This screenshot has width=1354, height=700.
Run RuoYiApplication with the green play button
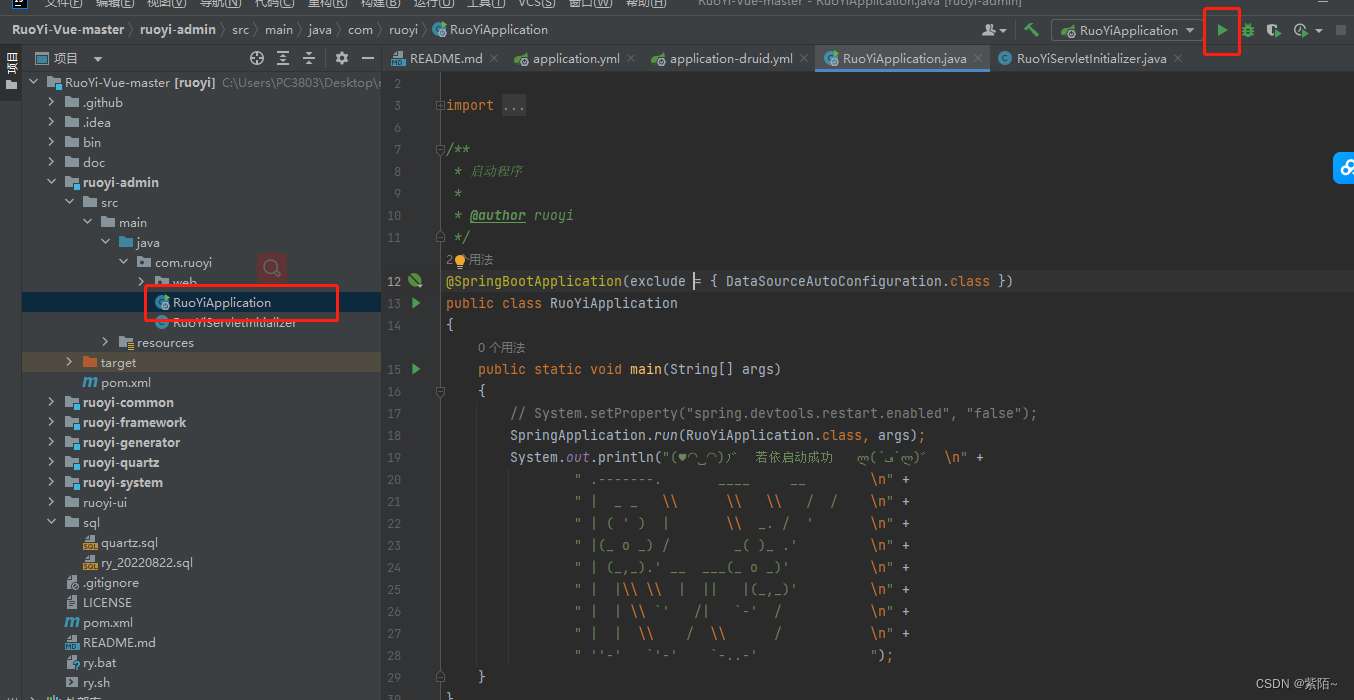point(1222,31)
